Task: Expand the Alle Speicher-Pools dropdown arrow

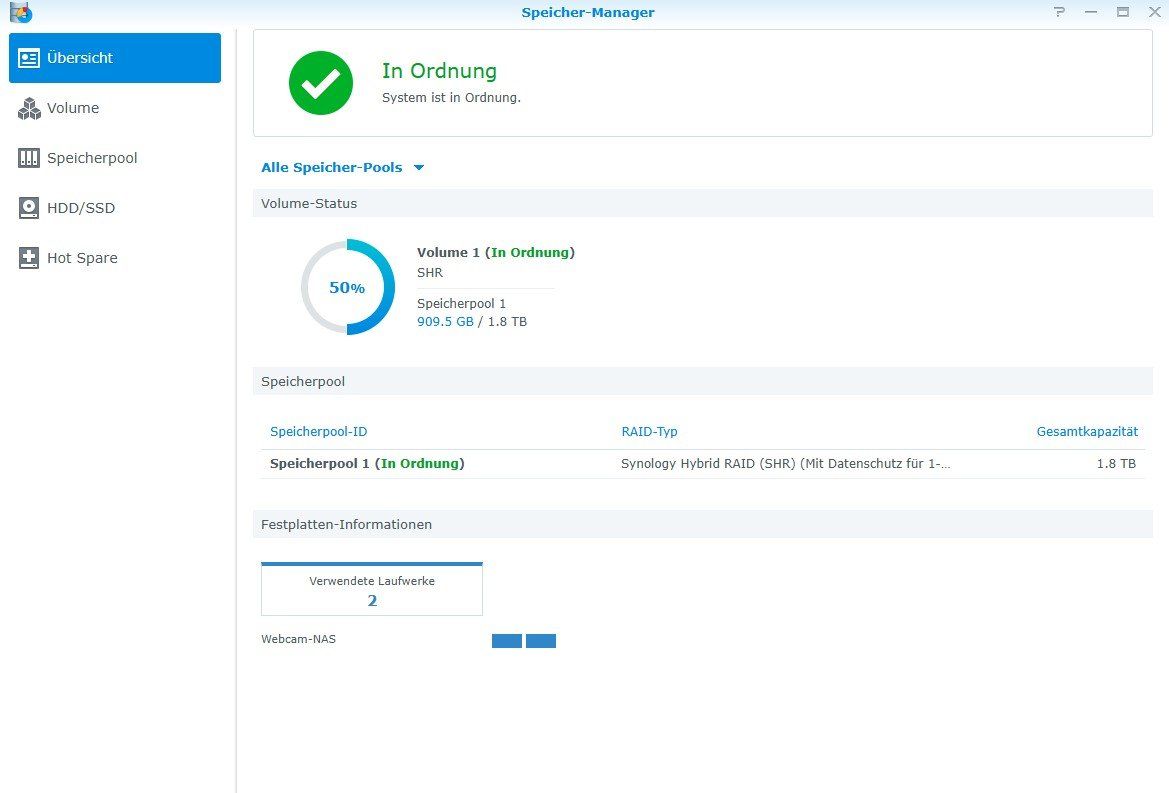Action: point(419,168)
